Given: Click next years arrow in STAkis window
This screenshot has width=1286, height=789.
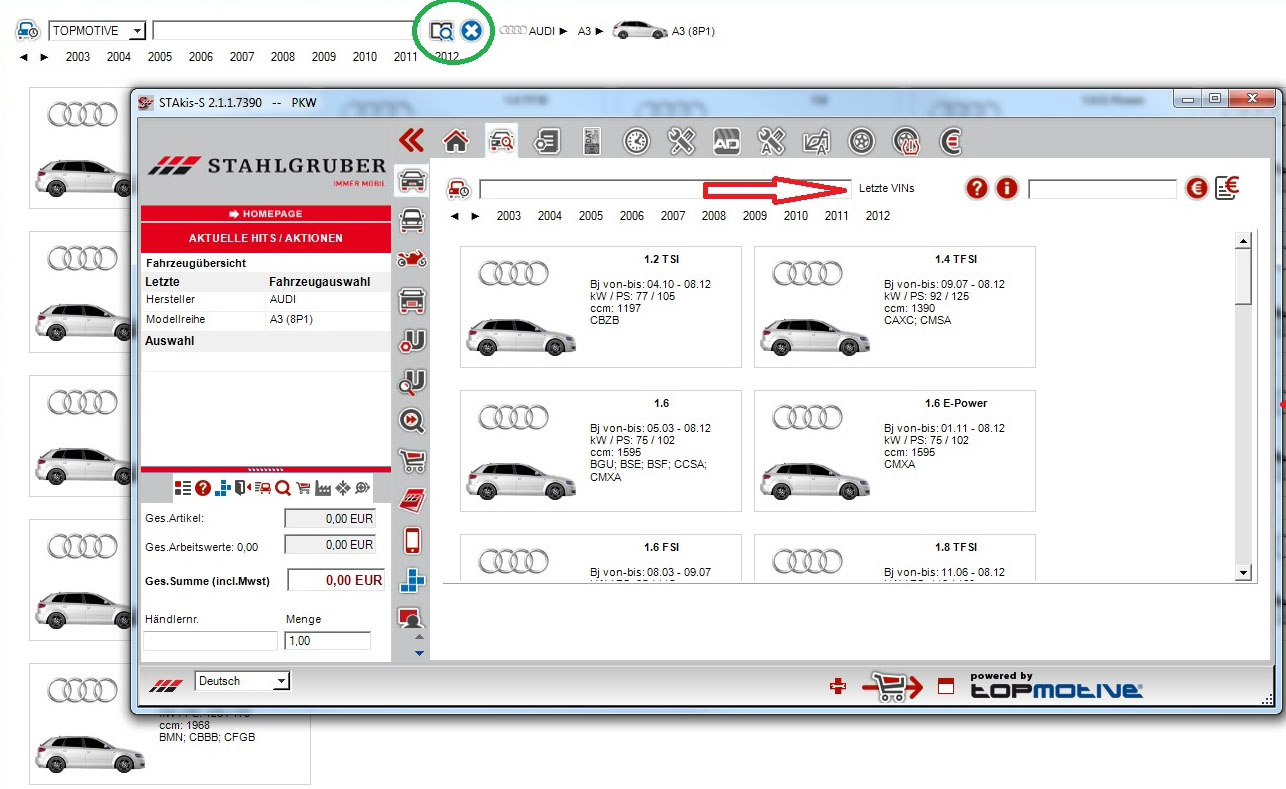Looking at the screenshot, I should (475, 216).
